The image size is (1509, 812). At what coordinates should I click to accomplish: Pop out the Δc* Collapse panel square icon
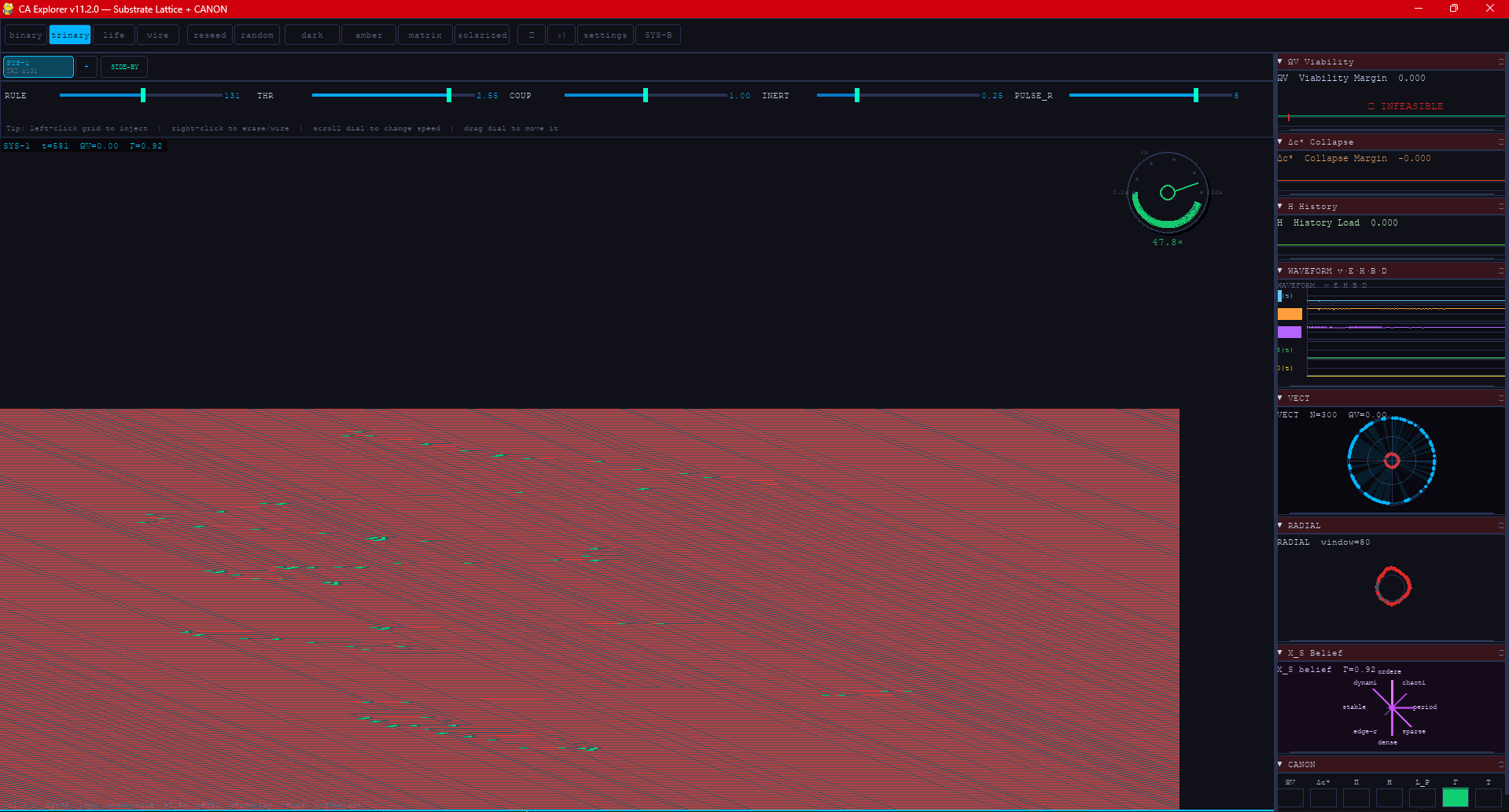[1500, 141]
